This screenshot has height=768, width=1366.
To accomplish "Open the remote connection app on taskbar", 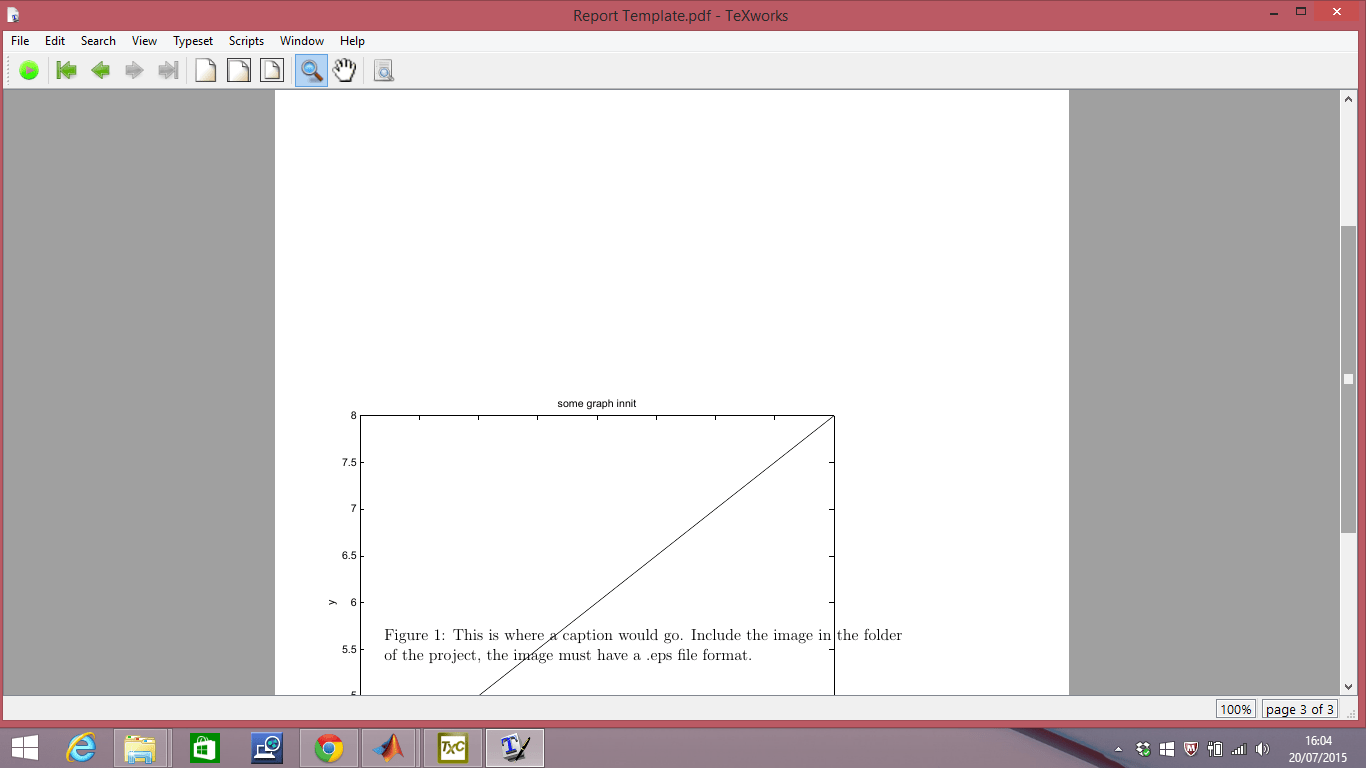I will point(267,748).
